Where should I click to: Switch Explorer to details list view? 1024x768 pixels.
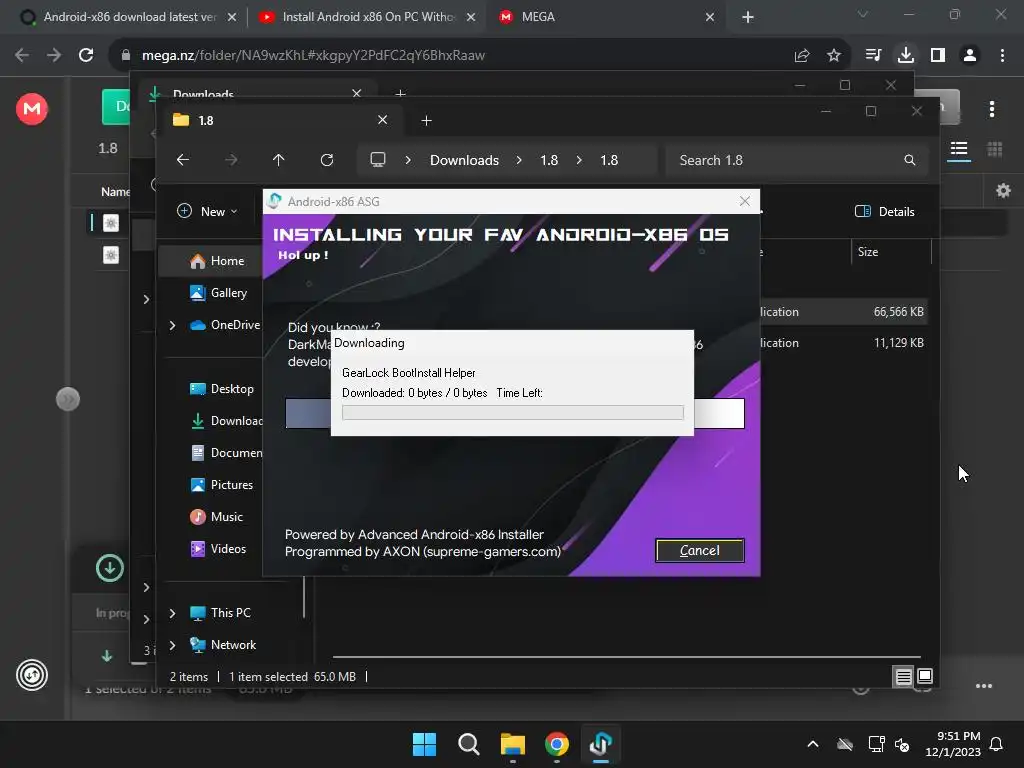tap(903, 677)
